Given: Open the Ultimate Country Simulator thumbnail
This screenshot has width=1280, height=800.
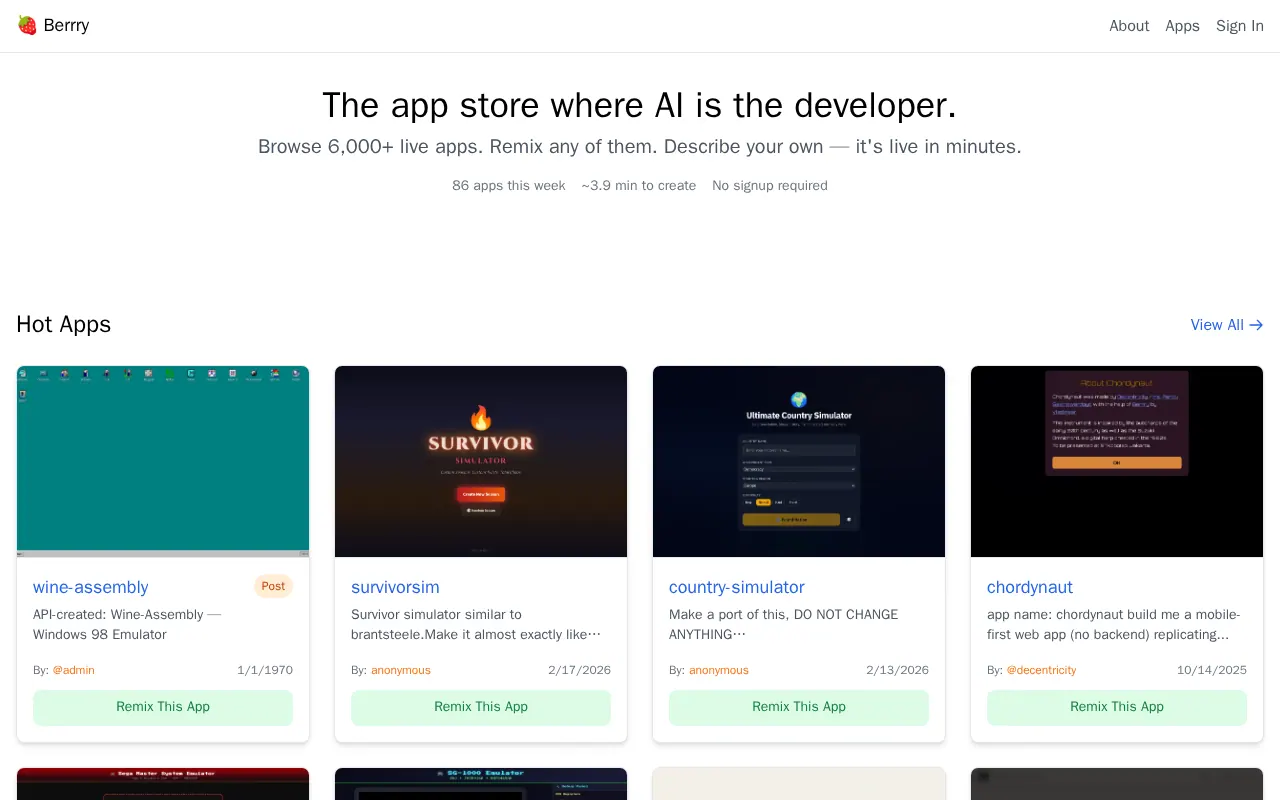Looking at the screenshot, I should [x=799, y=461].
